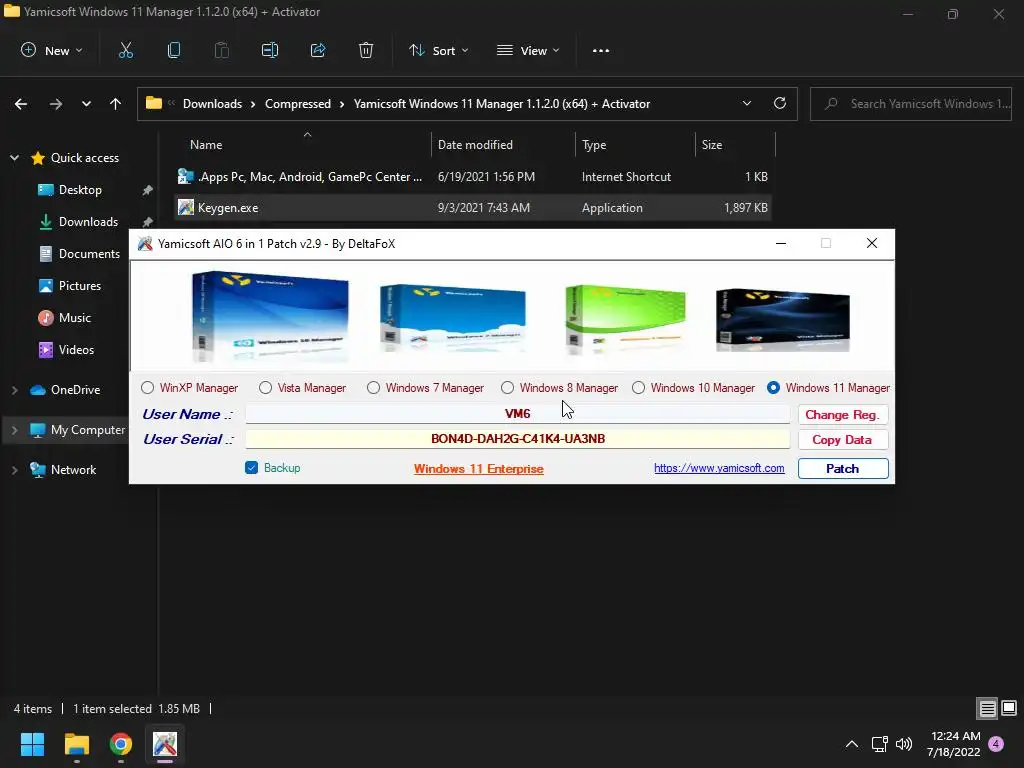The height and width of the screenshot is (768, 1024).
Task: Open the www.yamicsoft.com link
Action: (719, 468)
